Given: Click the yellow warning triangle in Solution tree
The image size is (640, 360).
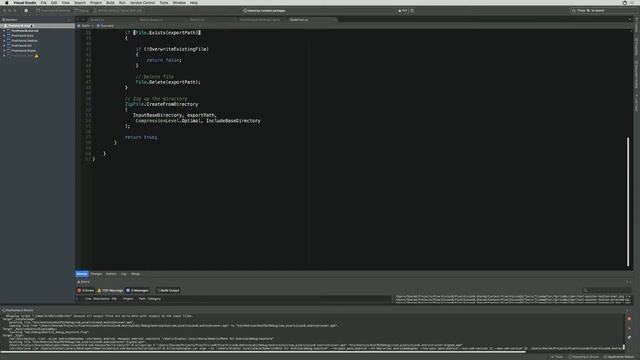Looking at the screenshot, I should 36,56.
